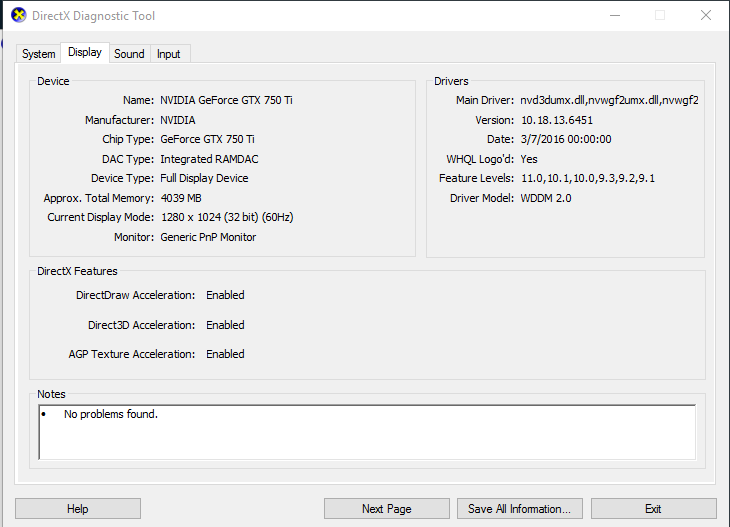Screen dimensions: 730x527
Task: Click Manufacturer value 'NVIDIA'
Action: 178,120
